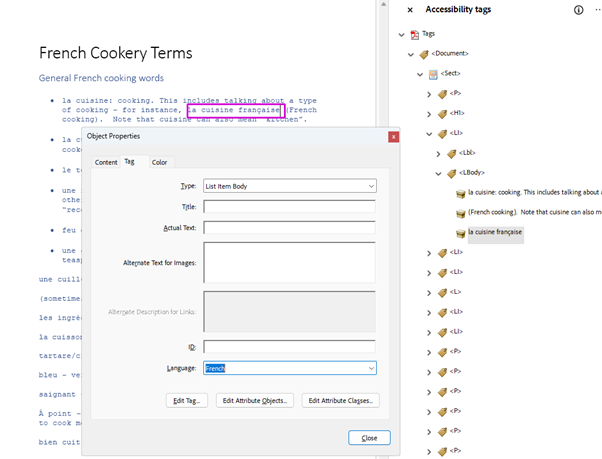Select the PDF Tags root icon
Image resolution: width=602 pixels, height=459 pixels.
[415, 35]
